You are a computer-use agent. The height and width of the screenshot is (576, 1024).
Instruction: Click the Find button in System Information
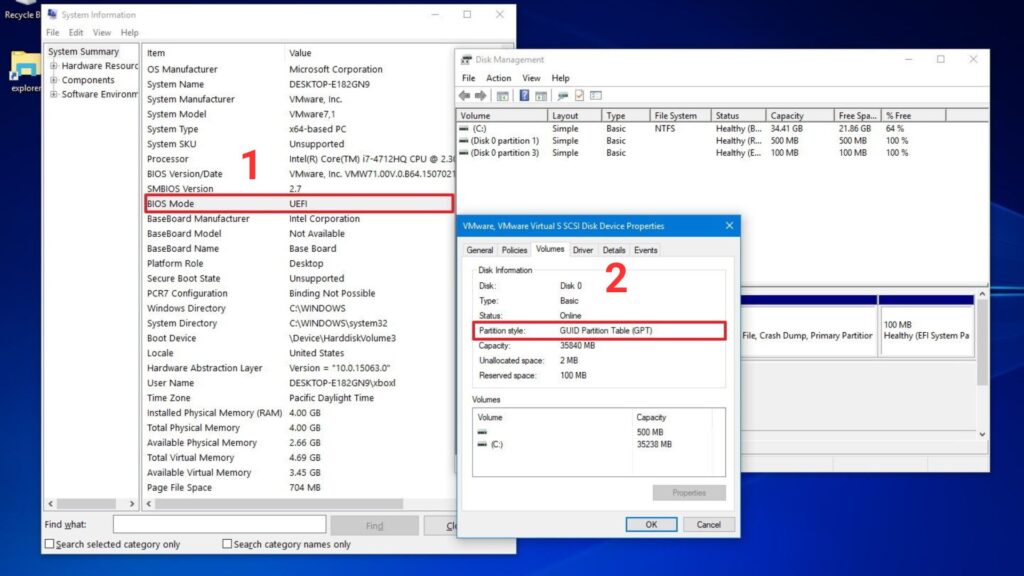tap(374, 524)
